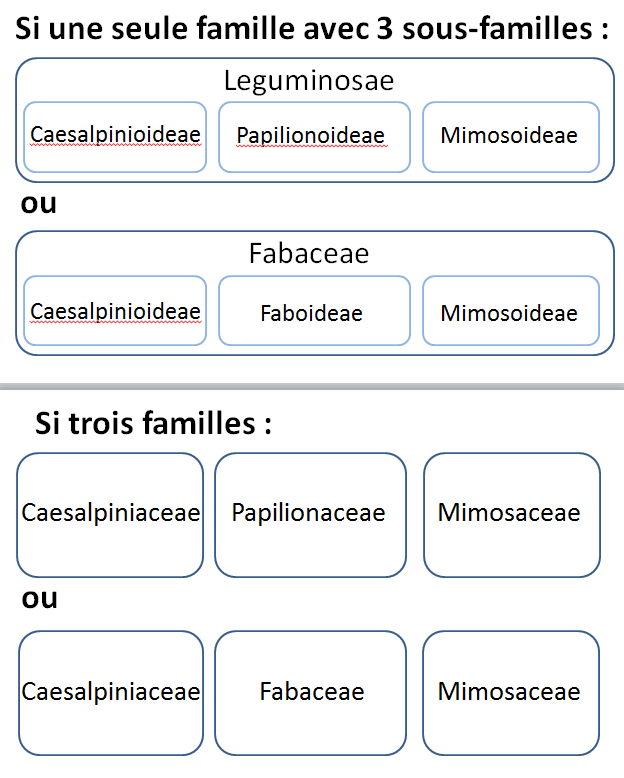Select the Papilionoideae box
Screen dimensions: 624x778
pos(311,136)
